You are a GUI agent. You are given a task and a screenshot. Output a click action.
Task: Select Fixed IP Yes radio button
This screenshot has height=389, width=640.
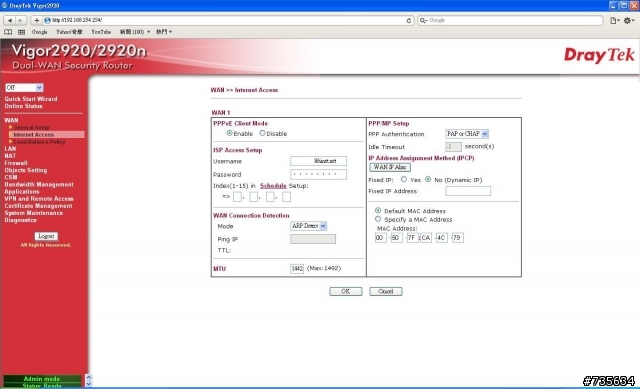click(x=404, y=179)
